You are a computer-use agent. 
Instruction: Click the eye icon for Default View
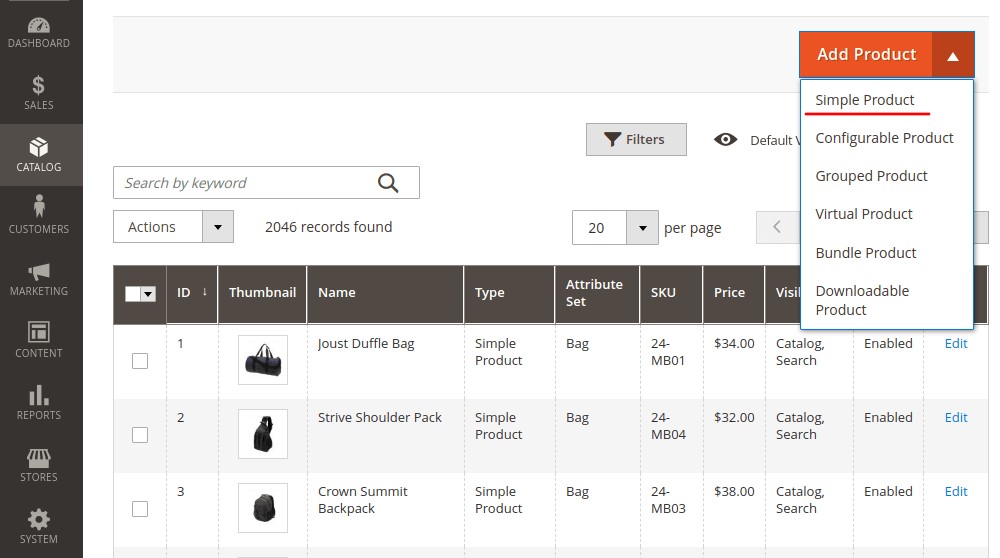tap(725, 140)
